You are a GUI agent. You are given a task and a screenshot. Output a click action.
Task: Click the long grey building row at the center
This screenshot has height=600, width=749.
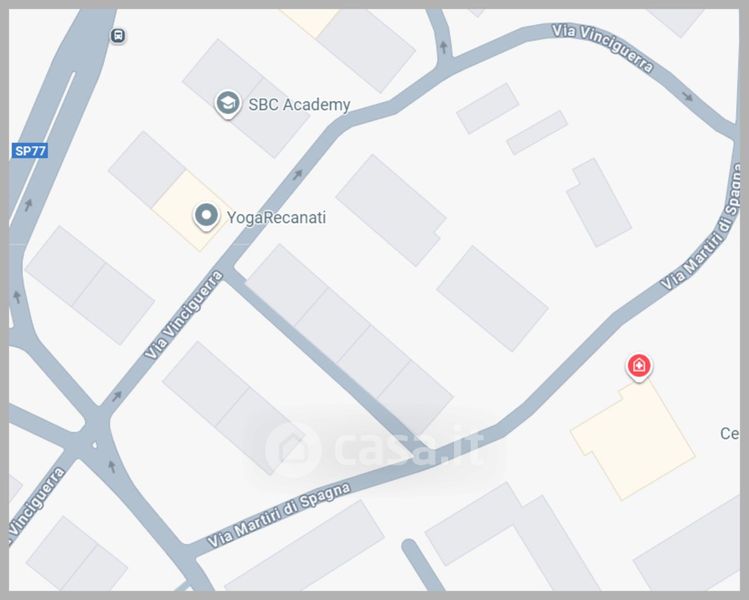(349, 339)
